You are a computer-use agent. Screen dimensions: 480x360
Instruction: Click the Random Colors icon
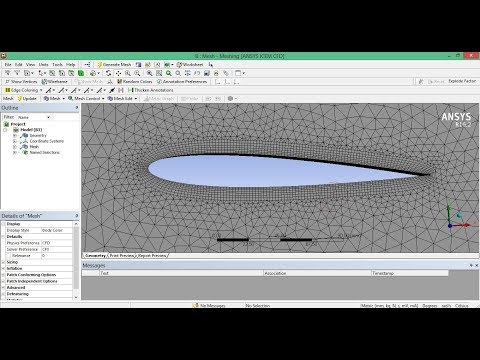[120, 82]
